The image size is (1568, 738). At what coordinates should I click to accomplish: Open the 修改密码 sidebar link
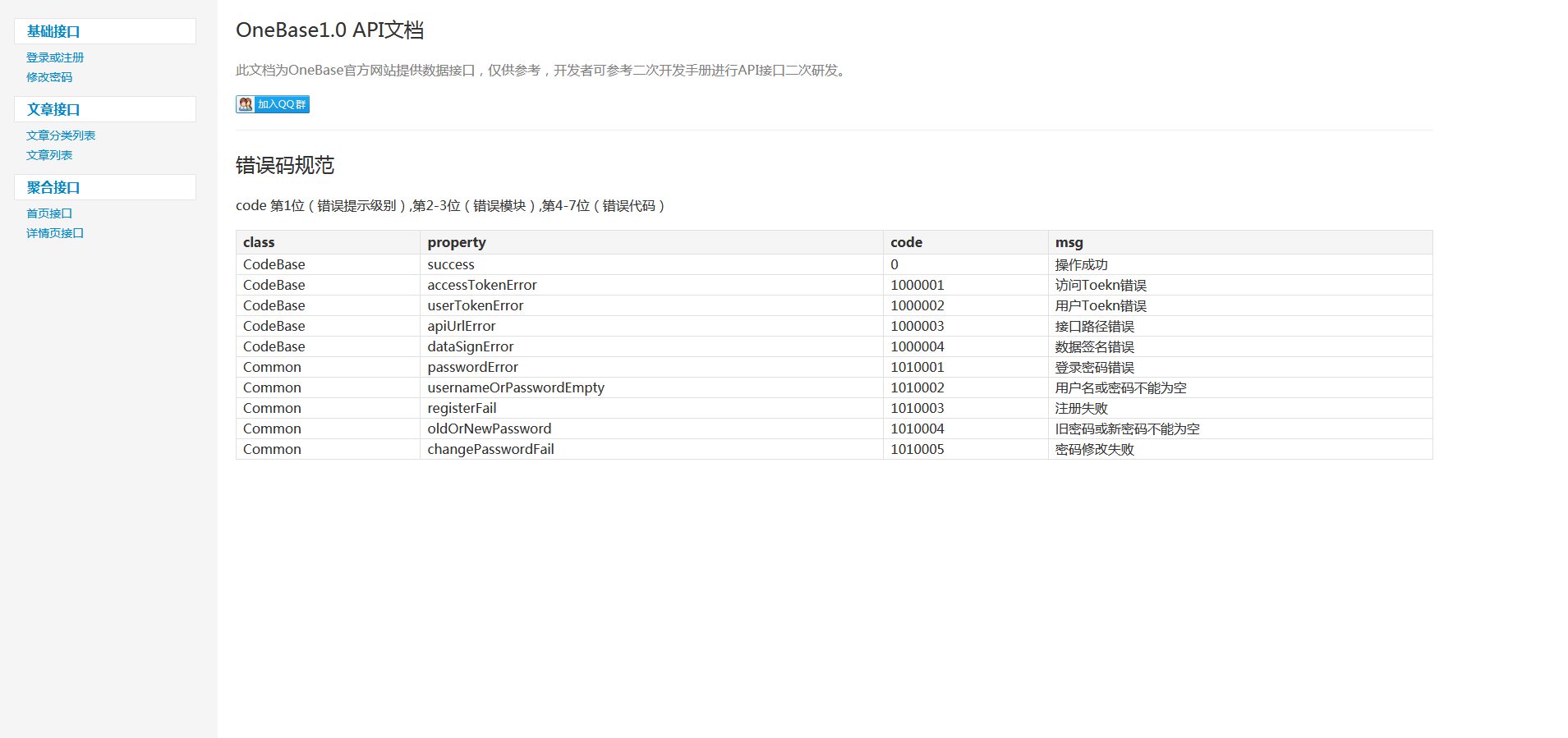[49, 77]
